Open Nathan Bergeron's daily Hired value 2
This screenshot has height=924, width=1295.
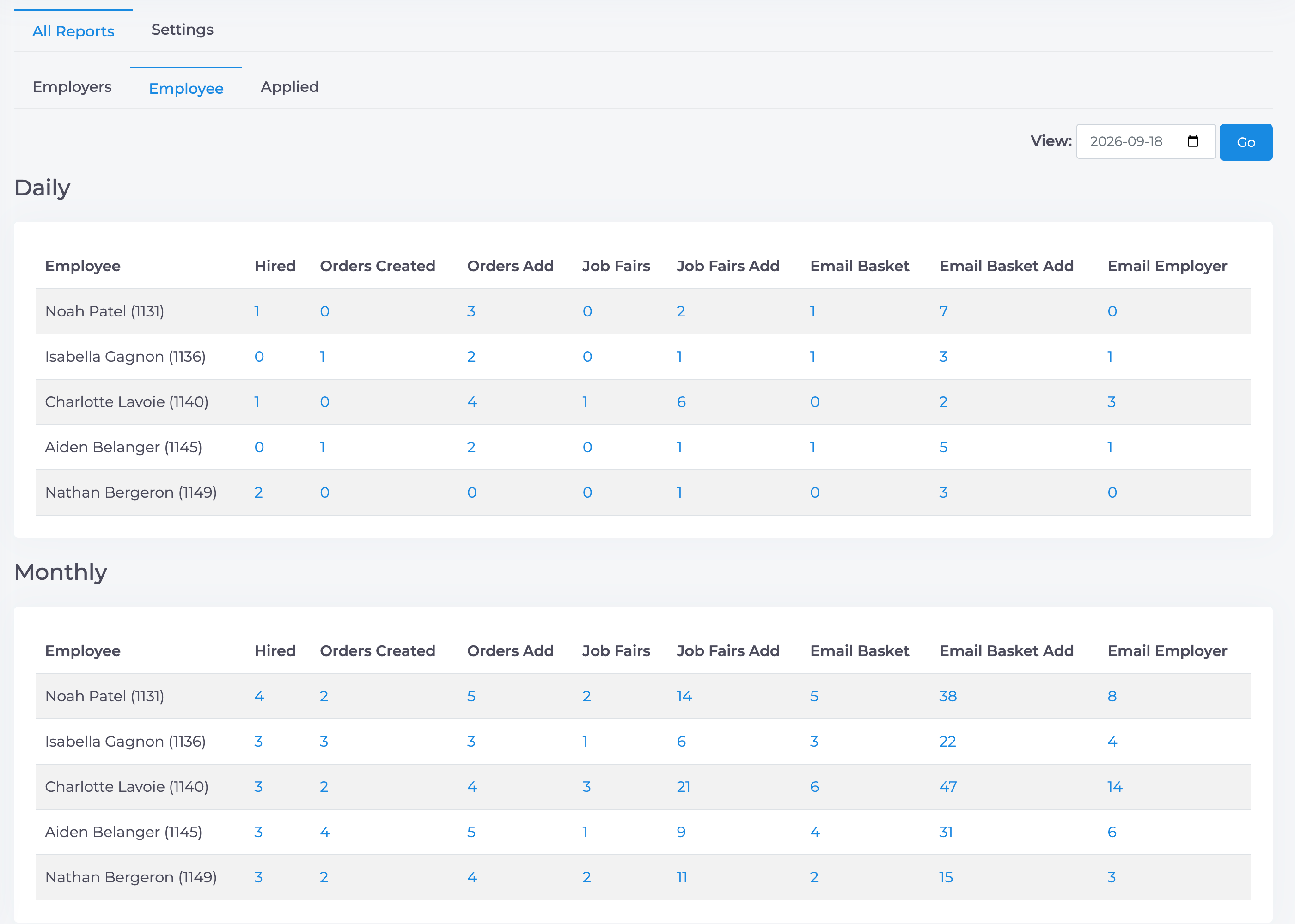click(258, 492)
